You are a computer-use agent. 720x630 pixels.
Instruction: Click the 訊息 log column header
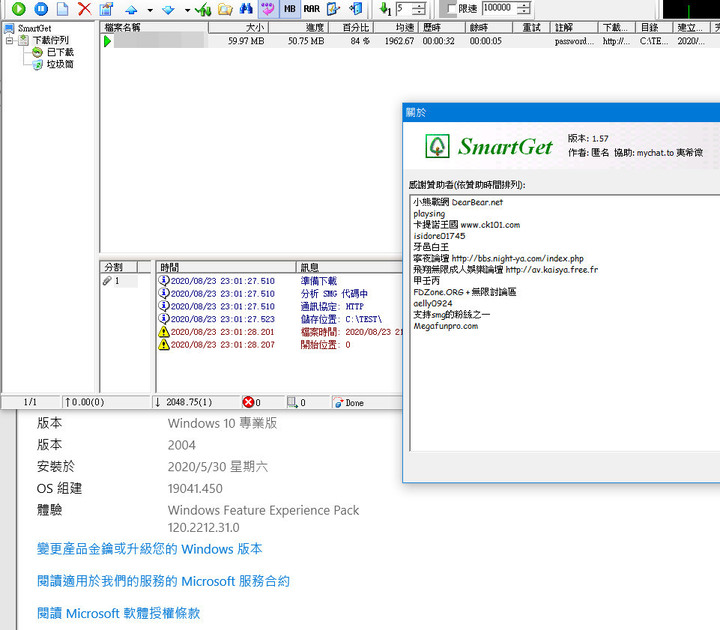(349, 267)
